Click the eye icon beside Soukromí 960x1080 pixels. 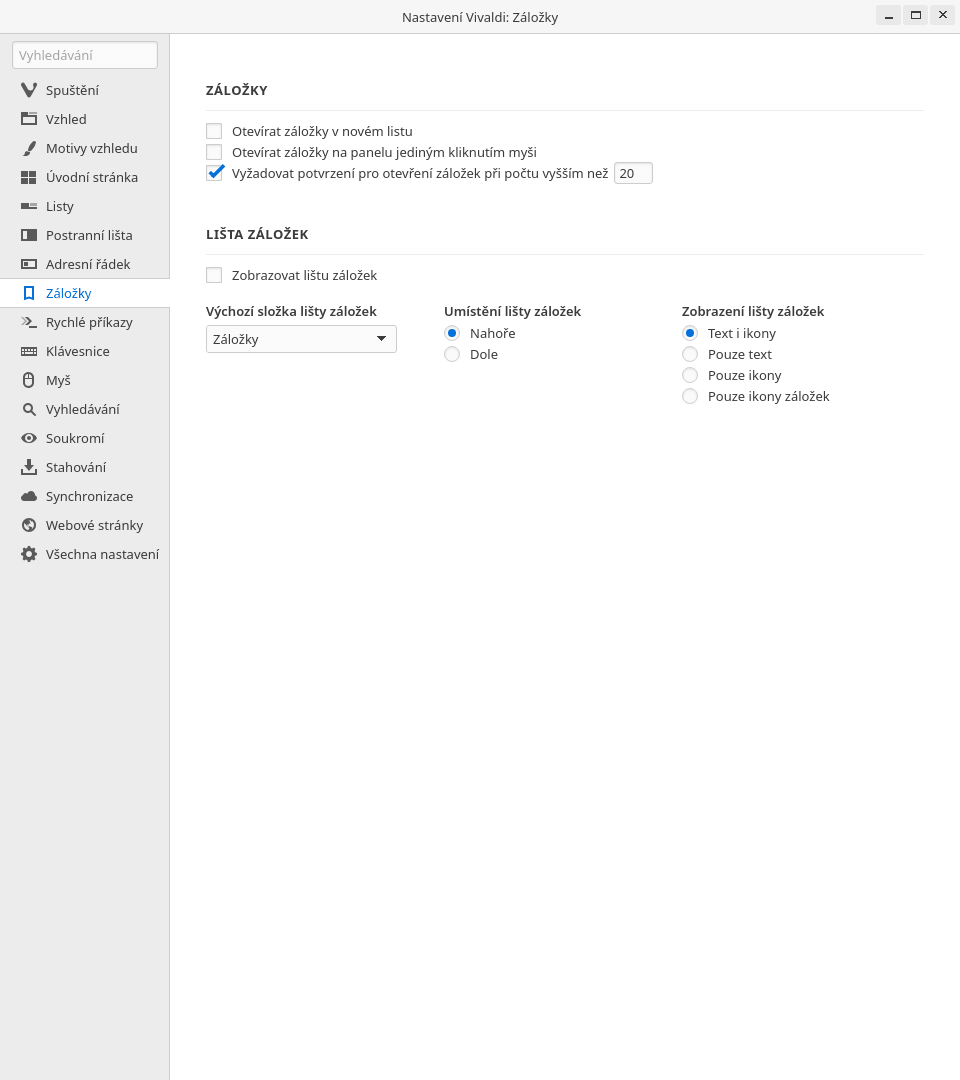(x=29, y=438)
